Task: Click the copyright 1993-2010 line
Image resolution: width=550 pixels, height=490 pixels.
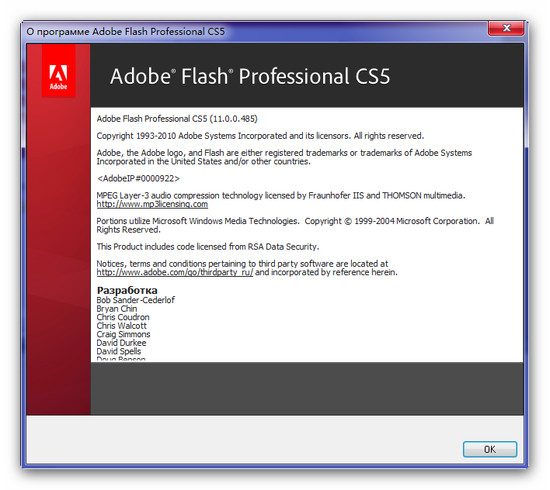Action: 260,136
